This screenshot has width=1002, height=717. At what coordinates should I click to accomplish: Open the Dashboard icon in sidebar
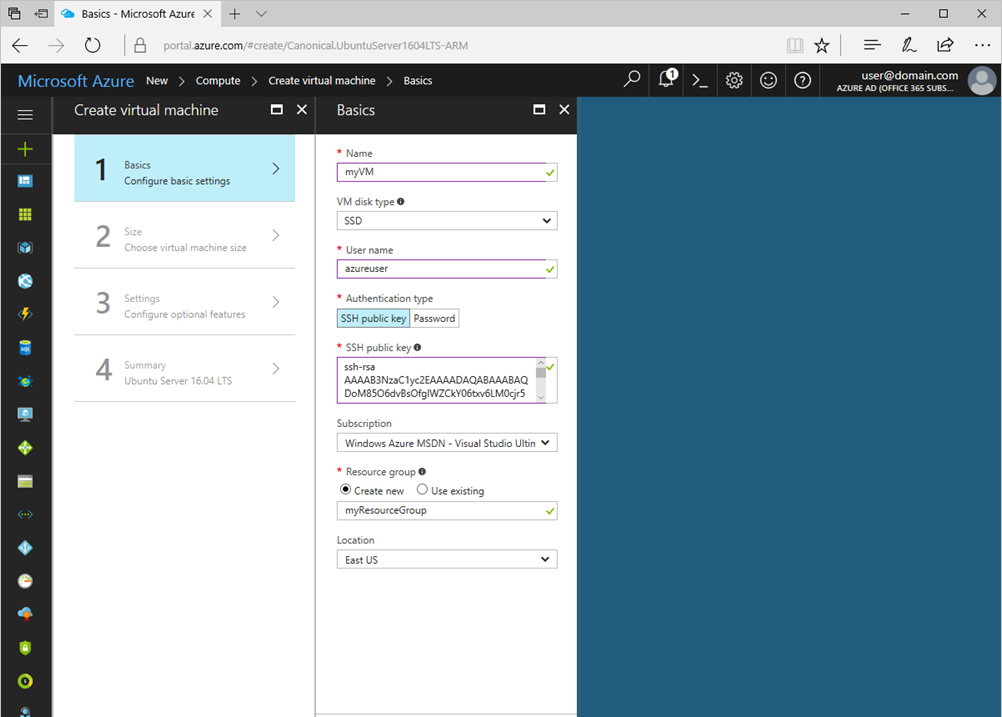tap(25, 181)
